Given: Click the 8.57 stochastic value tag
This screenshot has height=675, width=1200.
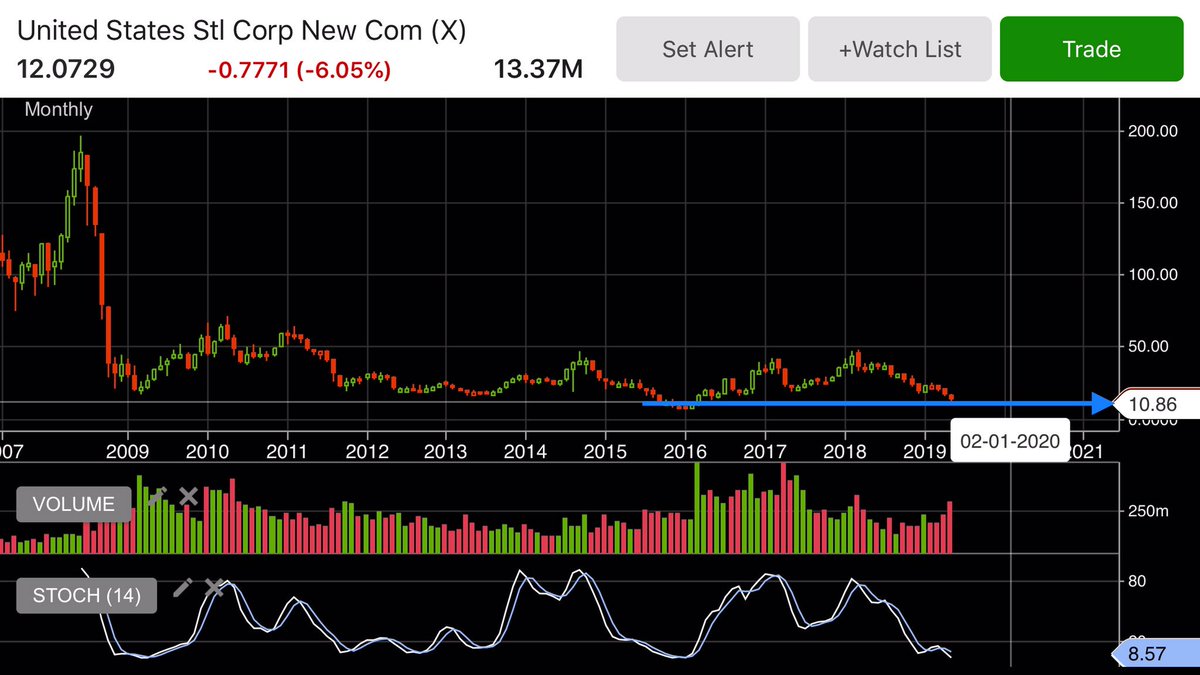Looking at the screenshot, I should click(1158, 656).
